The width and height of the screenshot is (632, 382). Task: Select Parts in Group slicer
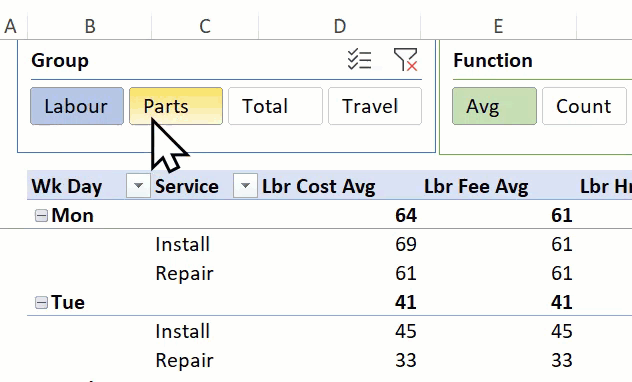(x=176, y=106)
